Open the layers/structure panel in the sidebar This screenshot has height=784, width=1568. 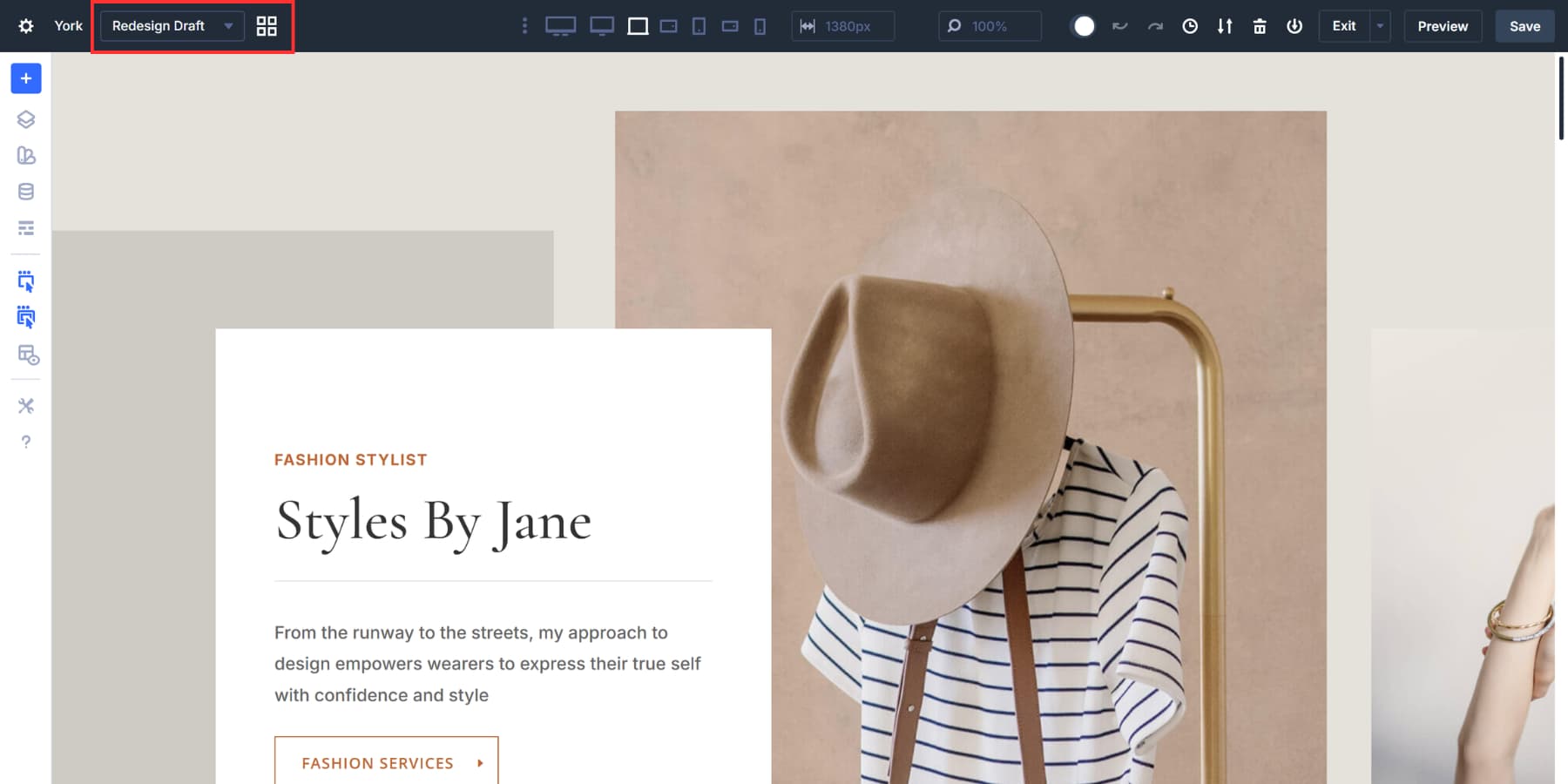[25, 120]
